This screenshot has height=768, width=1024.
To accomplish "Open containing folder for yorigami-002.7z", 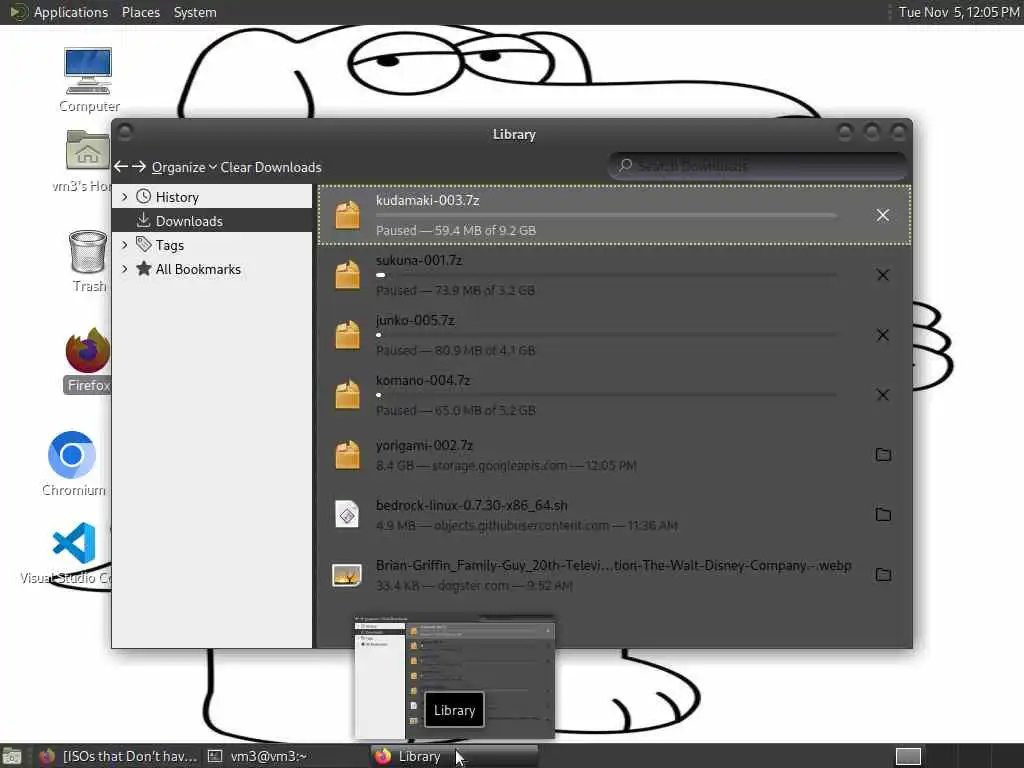I will [x=883, y=455].
